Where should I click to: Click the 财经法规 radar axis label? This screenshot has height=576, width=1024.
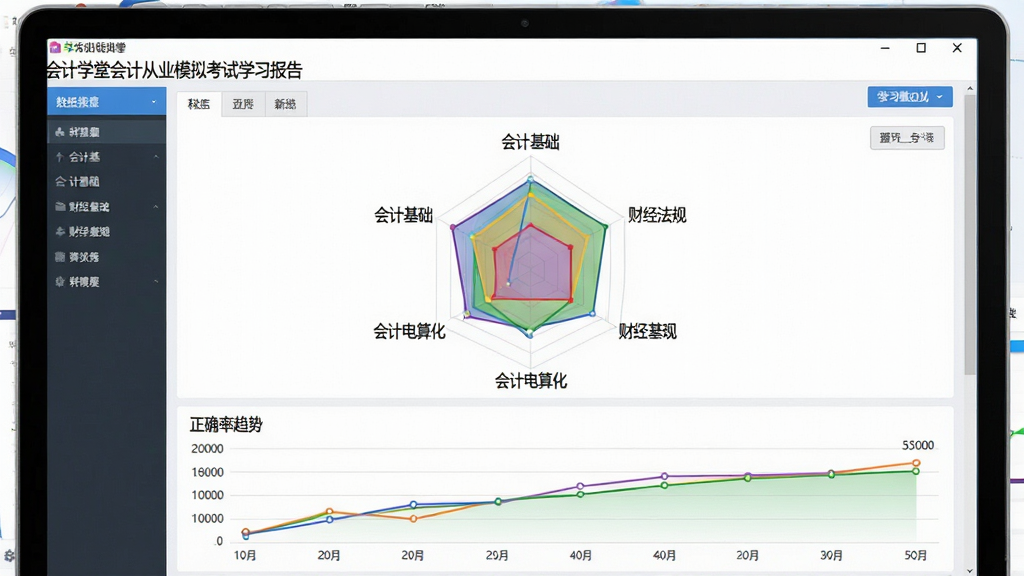(x=657, y=215)
